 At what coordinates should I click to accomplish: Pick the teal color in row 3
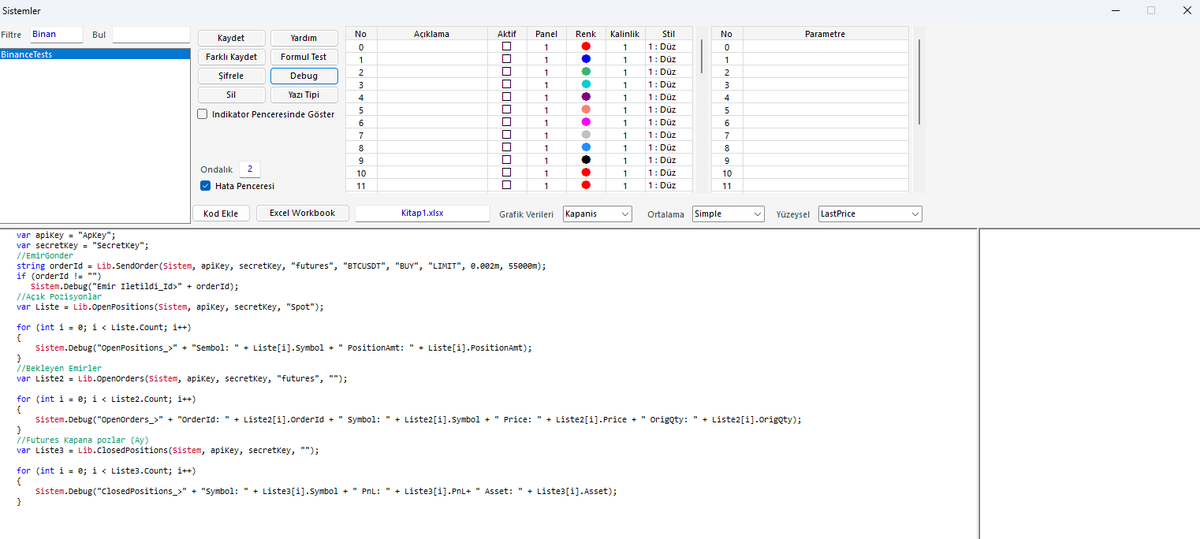pos(586,85)
